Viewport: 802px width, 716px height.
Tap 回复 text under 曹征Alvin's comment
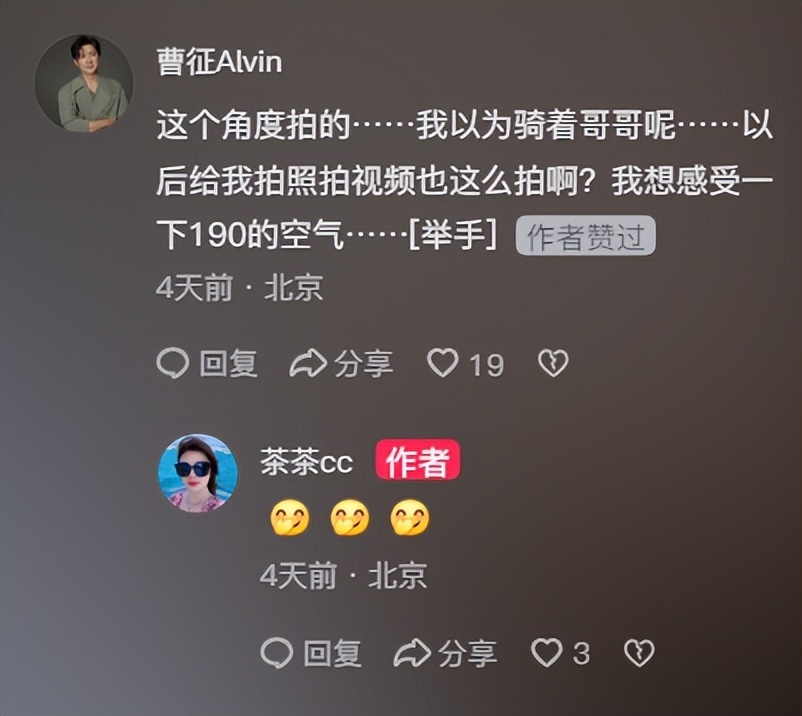(x=228, y=364)
